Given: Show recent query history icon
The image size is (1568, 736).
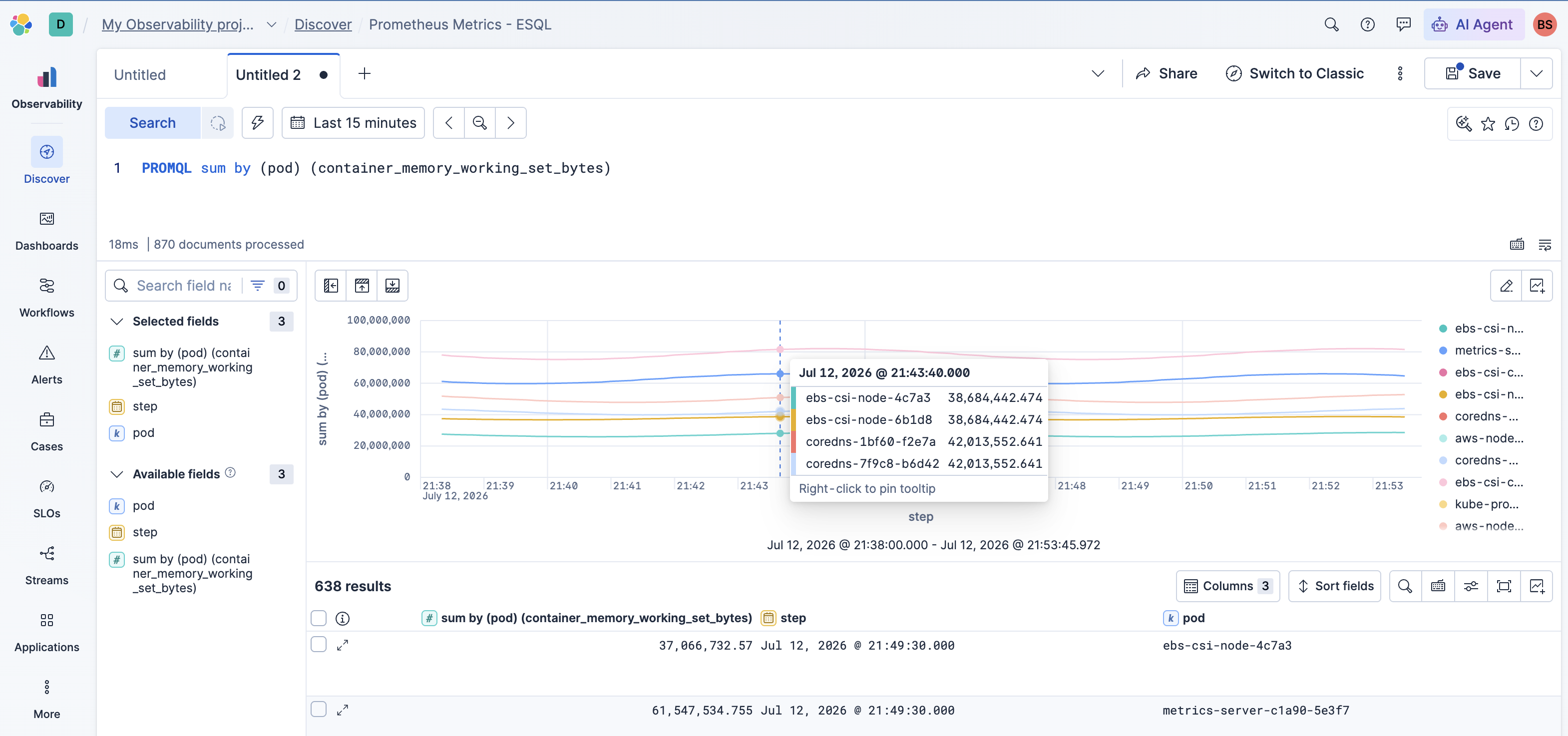Looking at the screenshot, I should [1512, 124].
